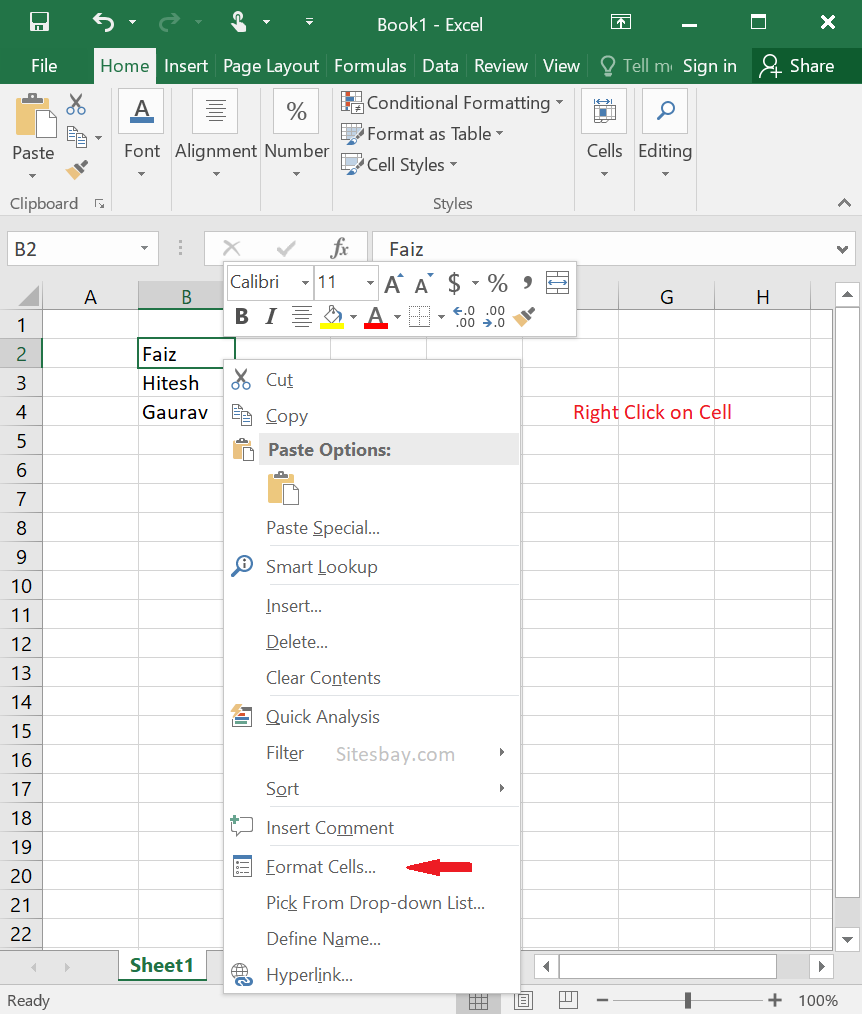Apply red font color in mini toolbar

(x=376, y=317)
